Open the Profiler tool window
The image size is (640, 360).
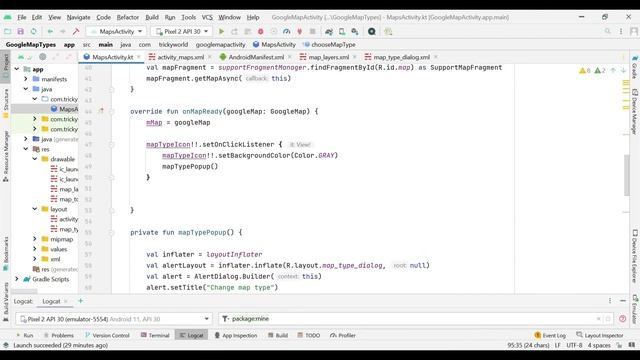[343, 335]
